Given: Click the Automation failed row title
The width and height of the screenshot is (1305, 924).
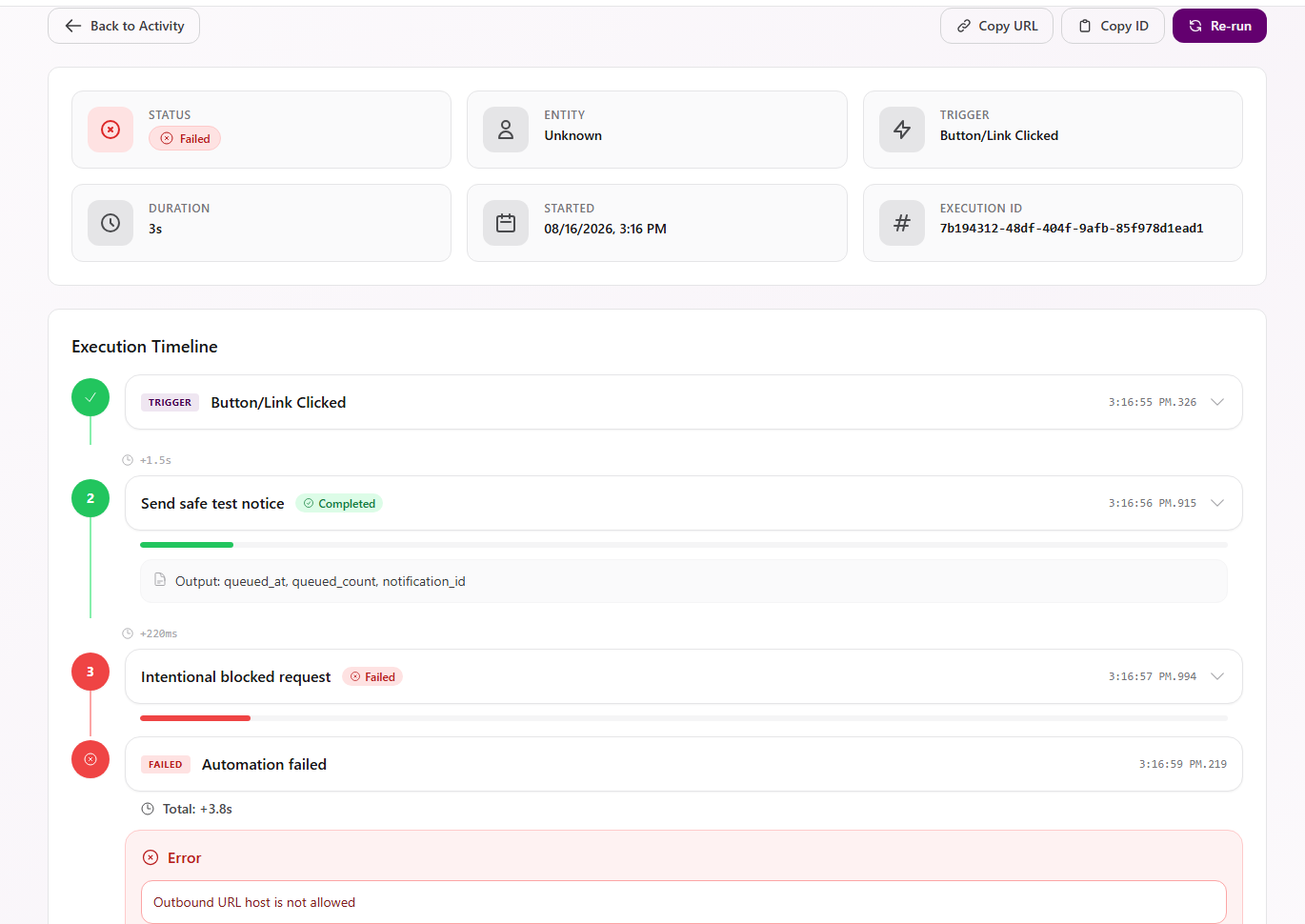Looking at the screenshot, I should pyautogui.click(x=264, y=764).
